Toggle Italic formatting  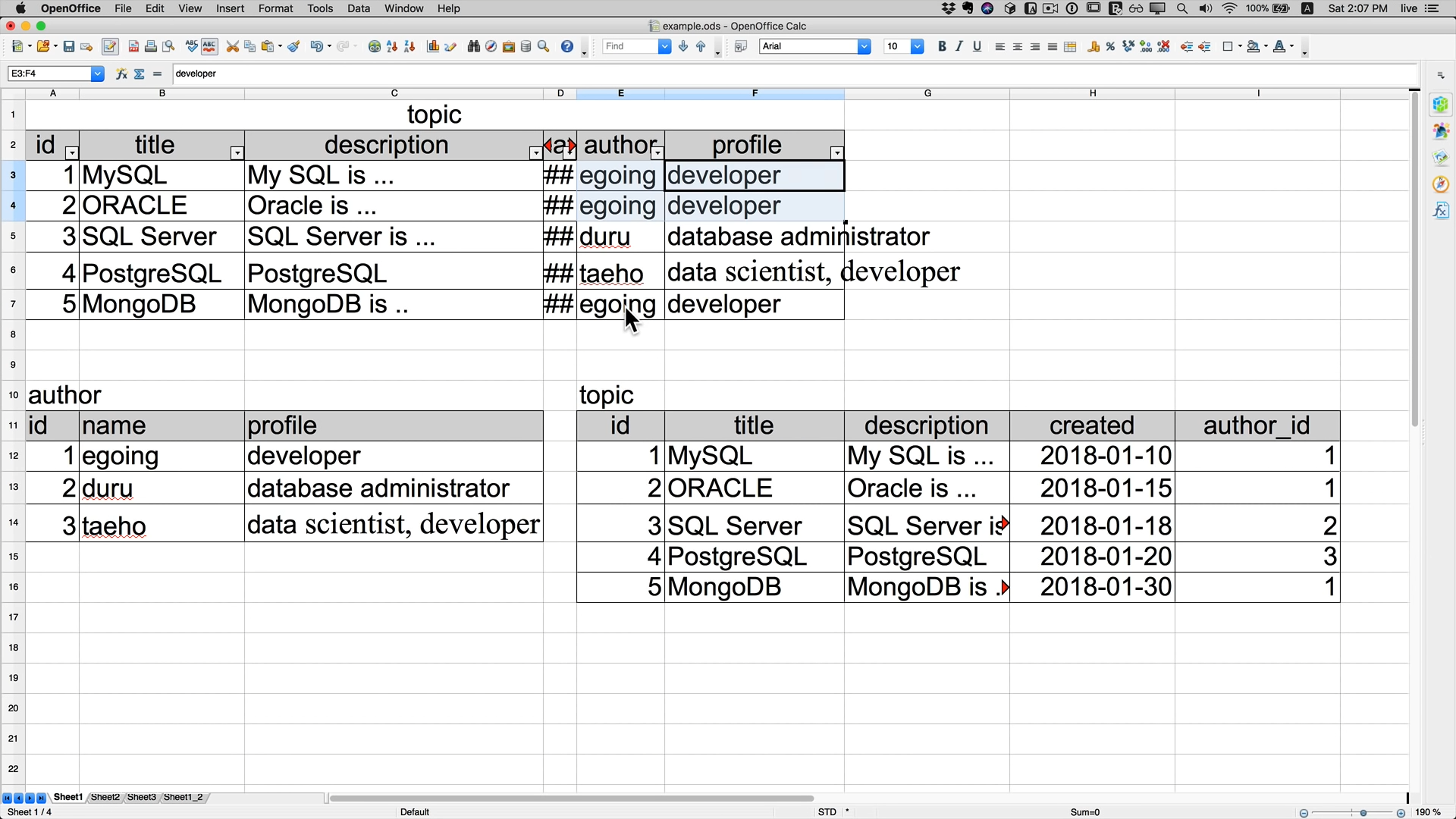[x=959, y=47]
